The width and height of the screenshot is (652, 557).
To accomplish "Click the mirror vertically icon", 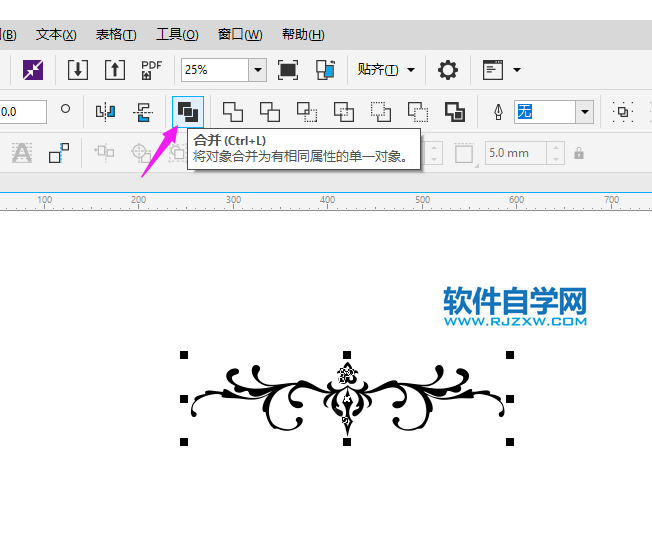I will 143,112.
